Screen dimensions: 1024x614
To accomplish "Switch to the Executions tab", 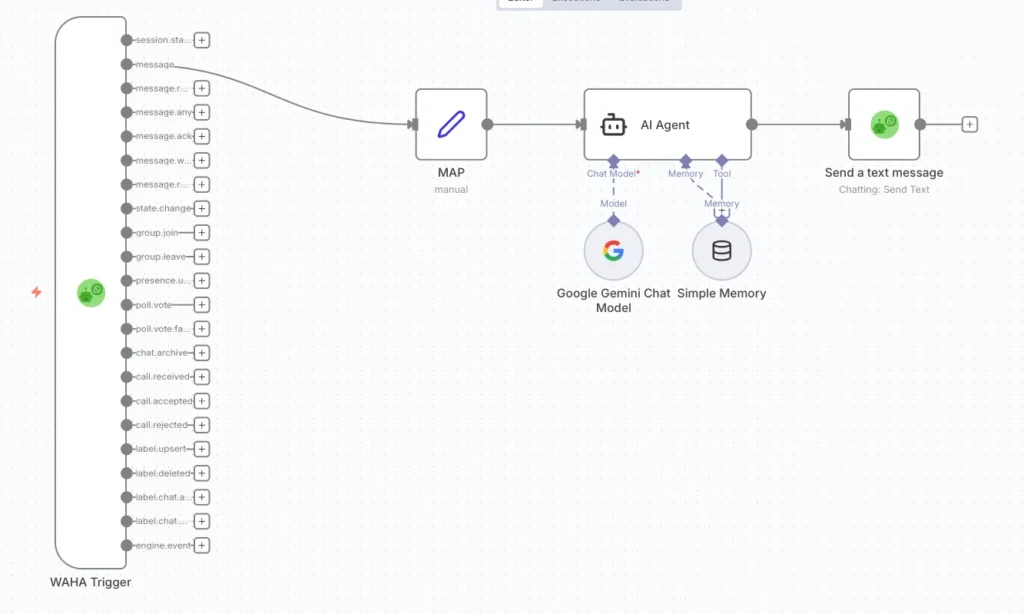I will [576, 3].
